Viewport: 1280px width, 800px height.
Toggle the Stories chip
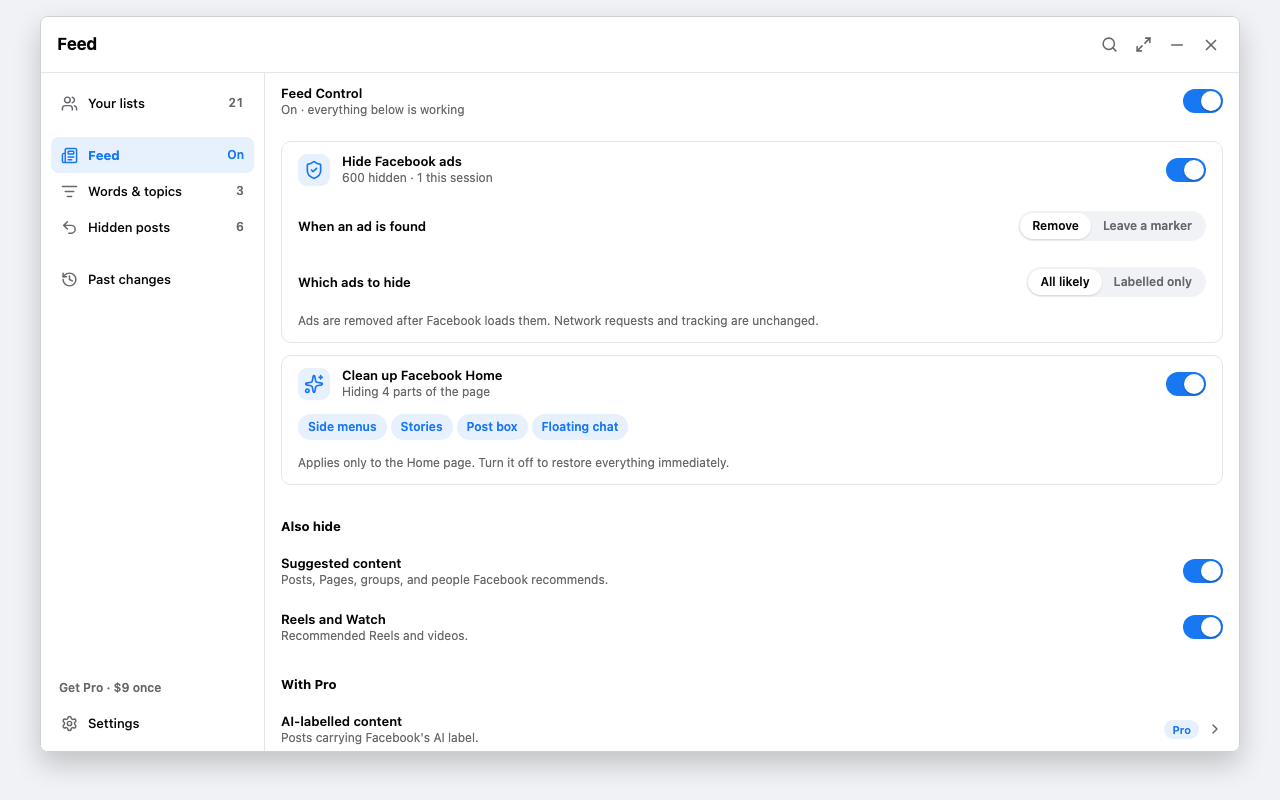pos(421,427)
